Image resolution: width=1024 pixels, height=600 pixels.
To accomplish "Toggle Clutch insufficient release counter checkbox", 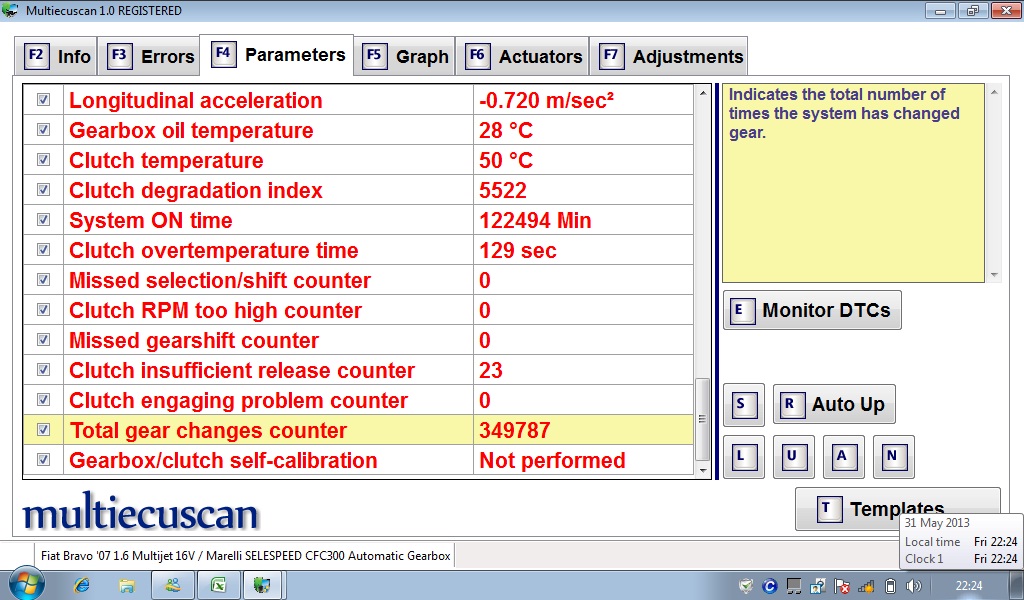I will point(43,370).
